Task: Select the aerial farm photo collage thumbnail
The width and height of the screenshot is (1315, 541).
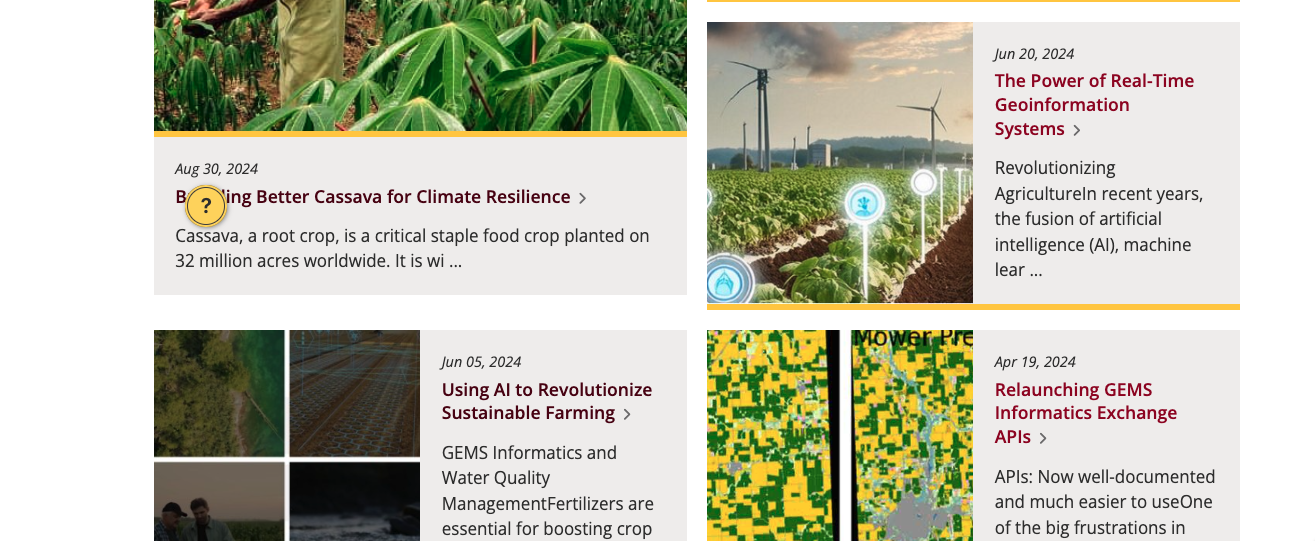Action: [x=286, y=435]
